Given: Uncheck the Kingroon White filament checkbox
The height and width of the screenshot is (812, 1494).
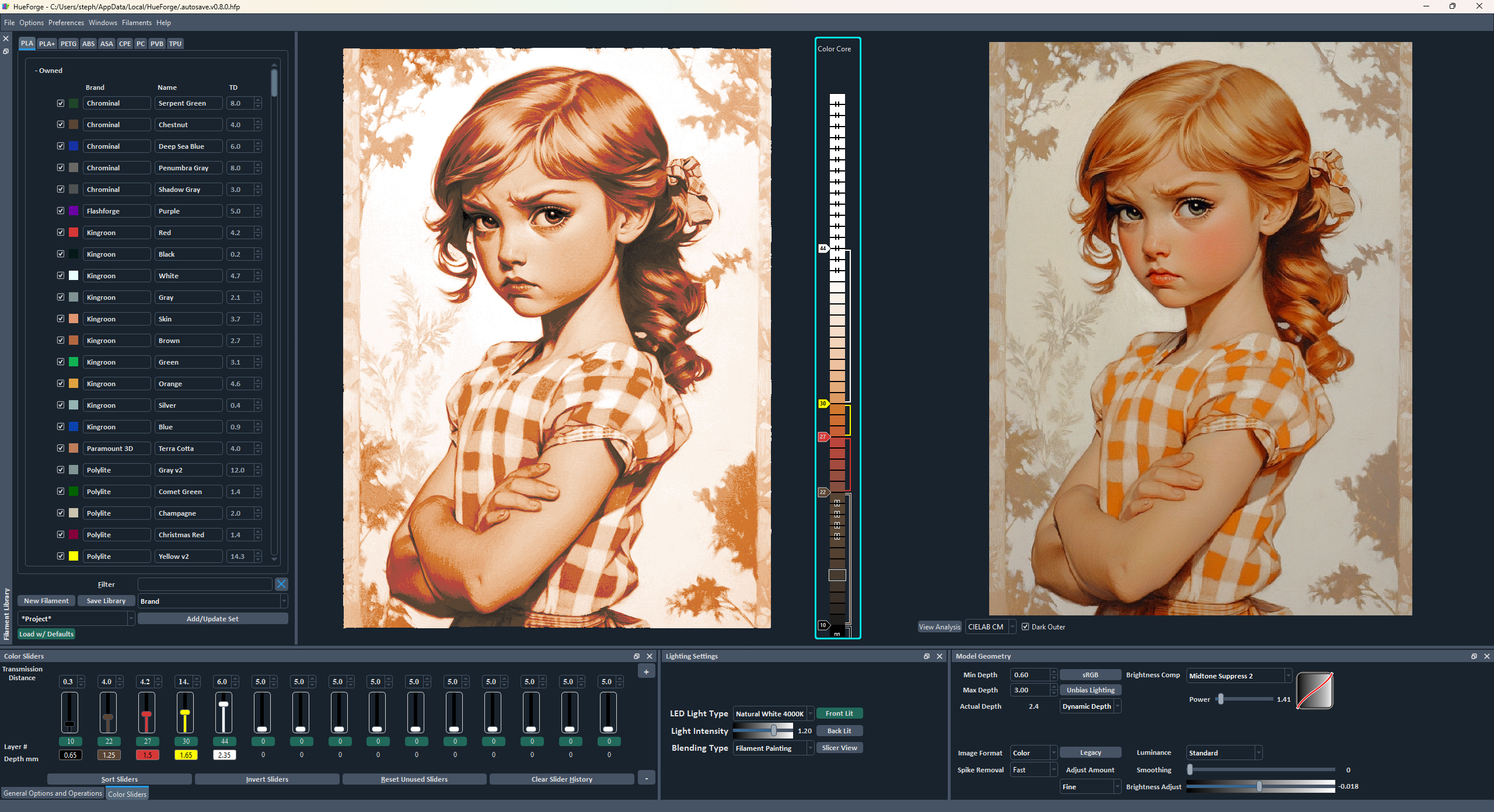Looking at the screenshot, I should click(61, 276).
